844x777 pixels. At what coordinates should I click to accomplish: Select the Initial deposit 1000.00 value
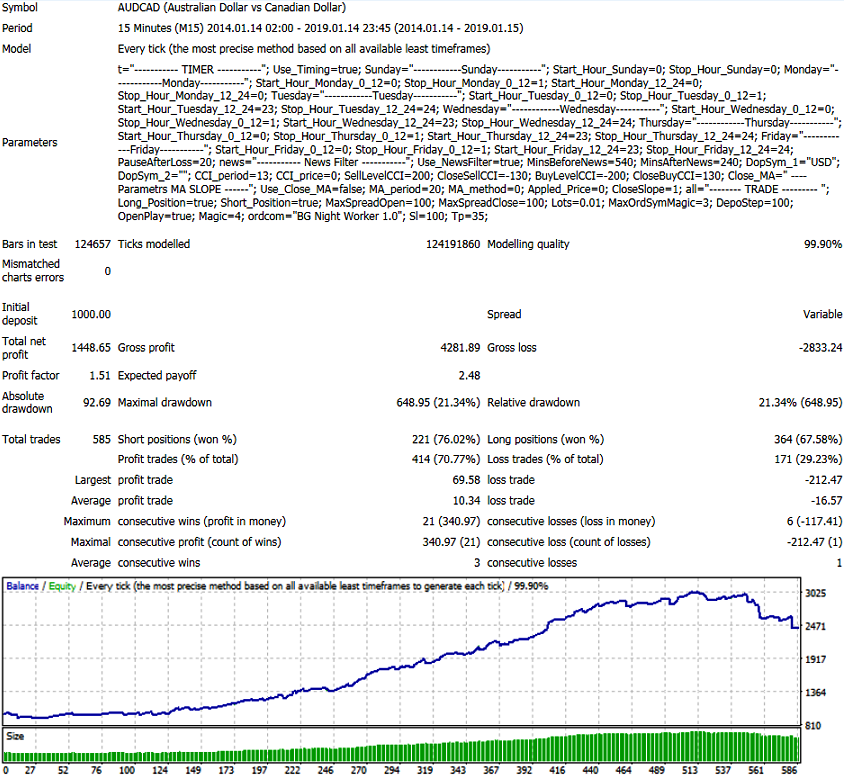pos(91,314)
